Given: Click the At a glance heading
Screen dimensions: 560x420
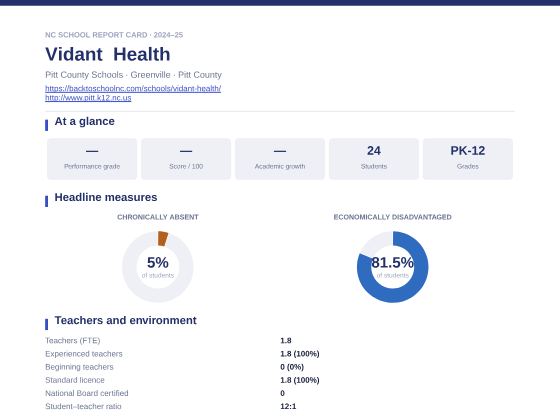Looking at the screenshot, I should coord(85,121).
